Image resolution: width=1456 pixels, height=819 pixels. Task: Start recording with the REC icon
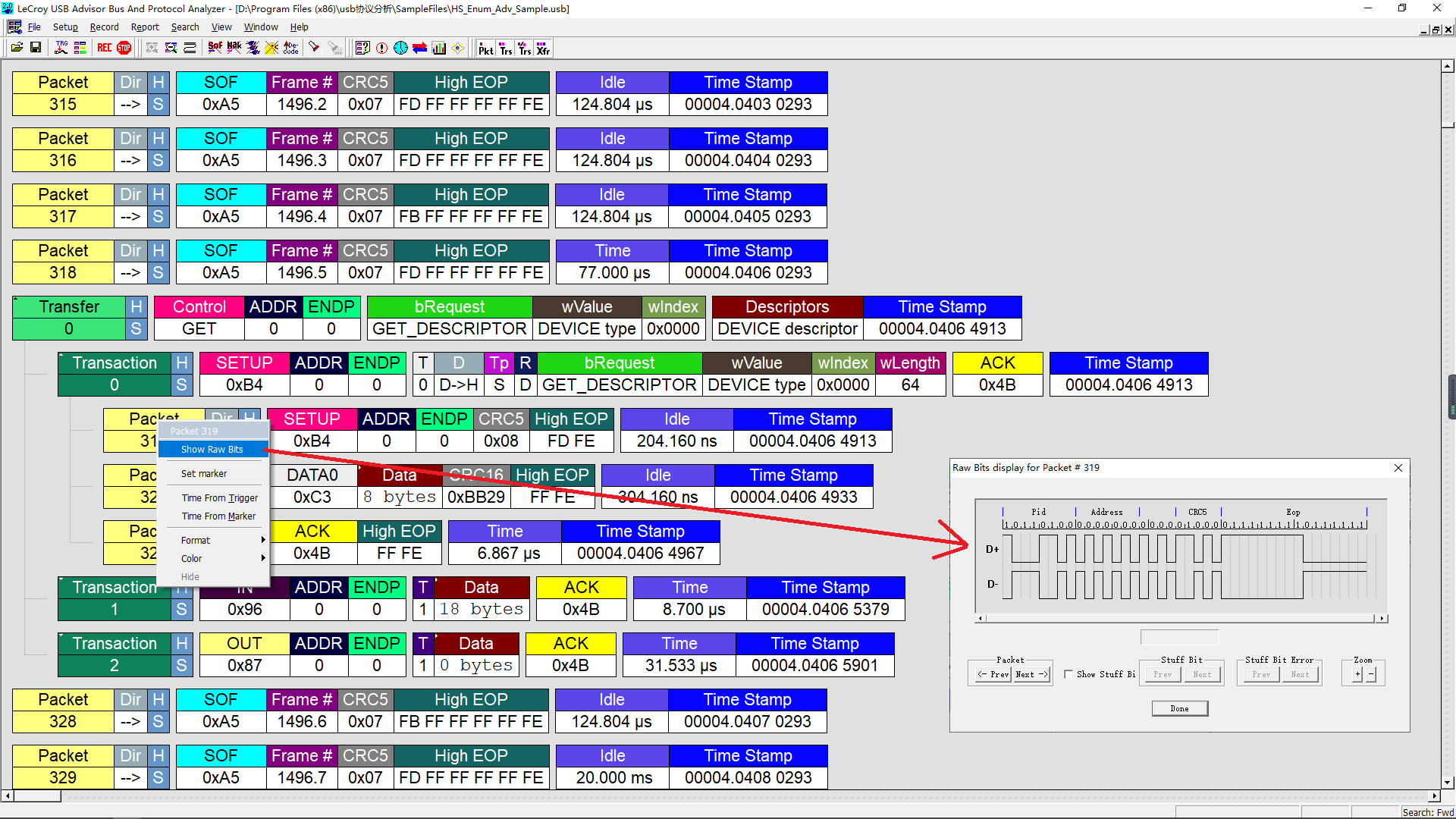[x=105, y=49]
